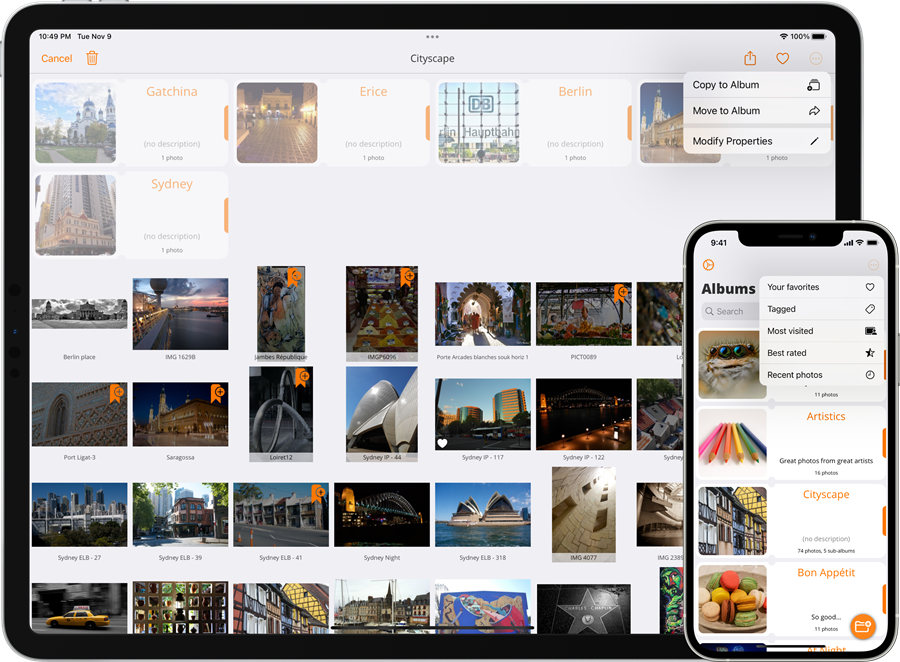Image resolution: width=900 pixels, height=662 pixels.
Task: Tap the orange badge on the PICT0089 photo
Action: (x=622, y=293)
